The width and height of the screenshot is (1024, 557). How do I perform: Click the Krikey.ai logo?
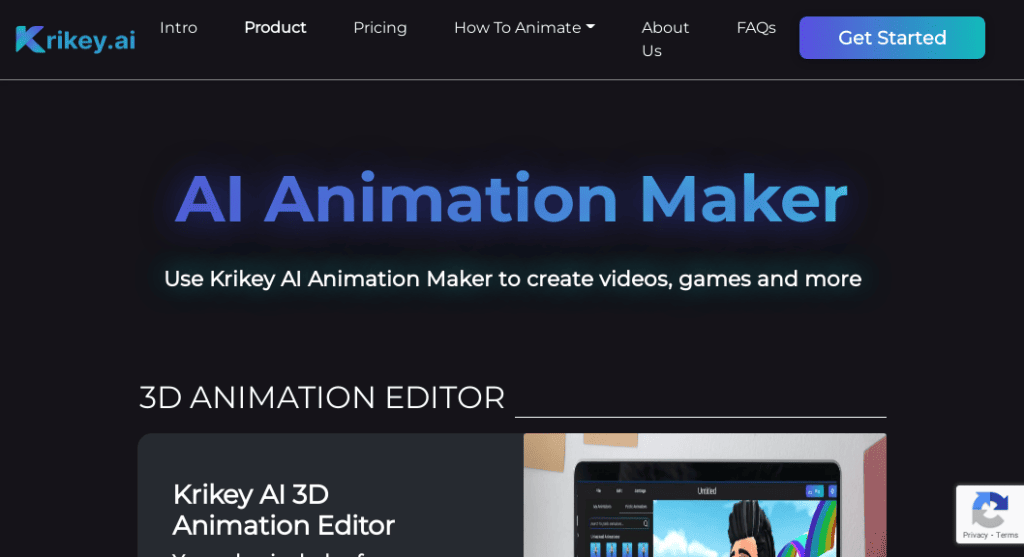pos(75,39)
